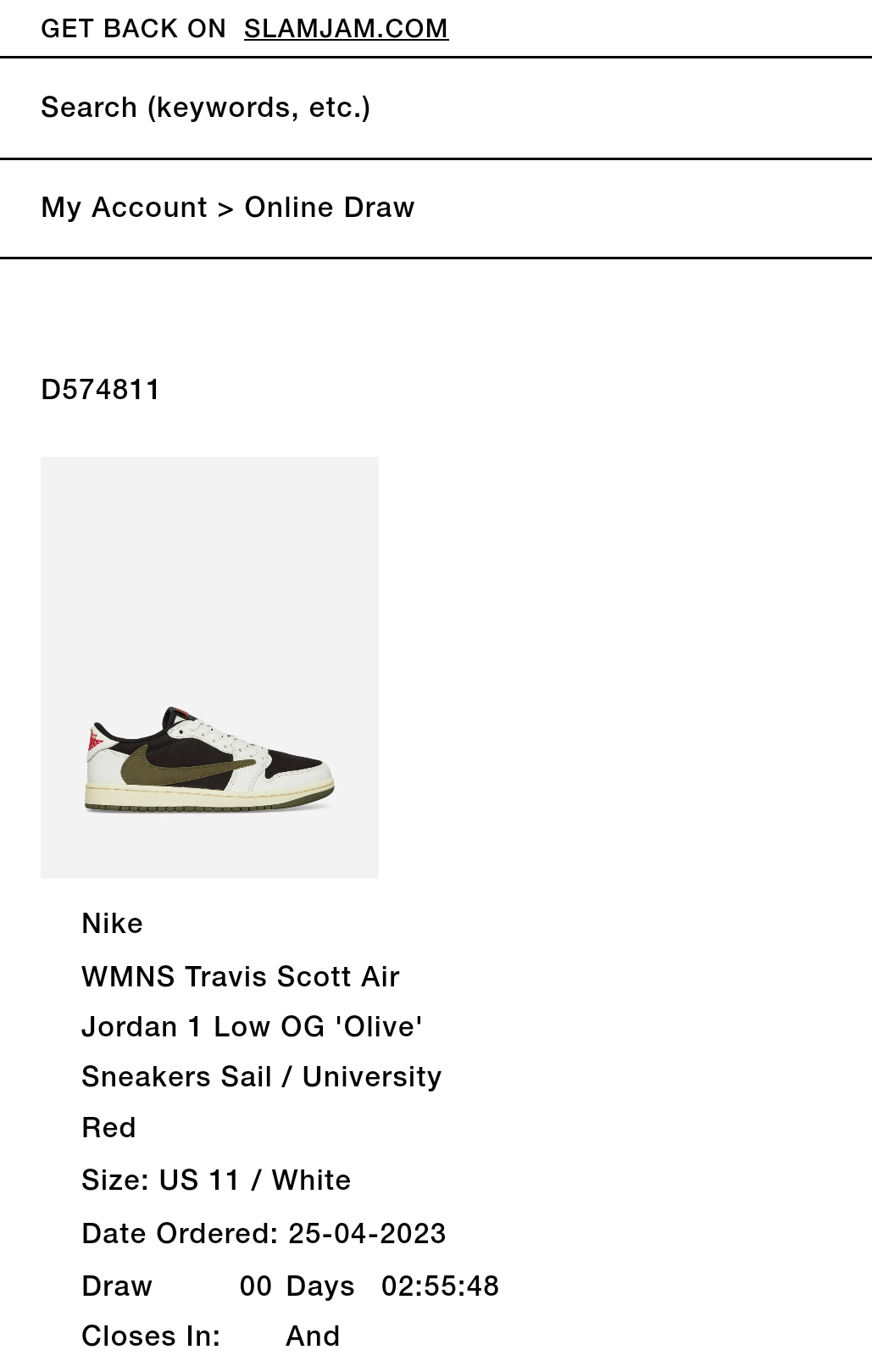Click the And text under Days

click(x=313, y=1336)
